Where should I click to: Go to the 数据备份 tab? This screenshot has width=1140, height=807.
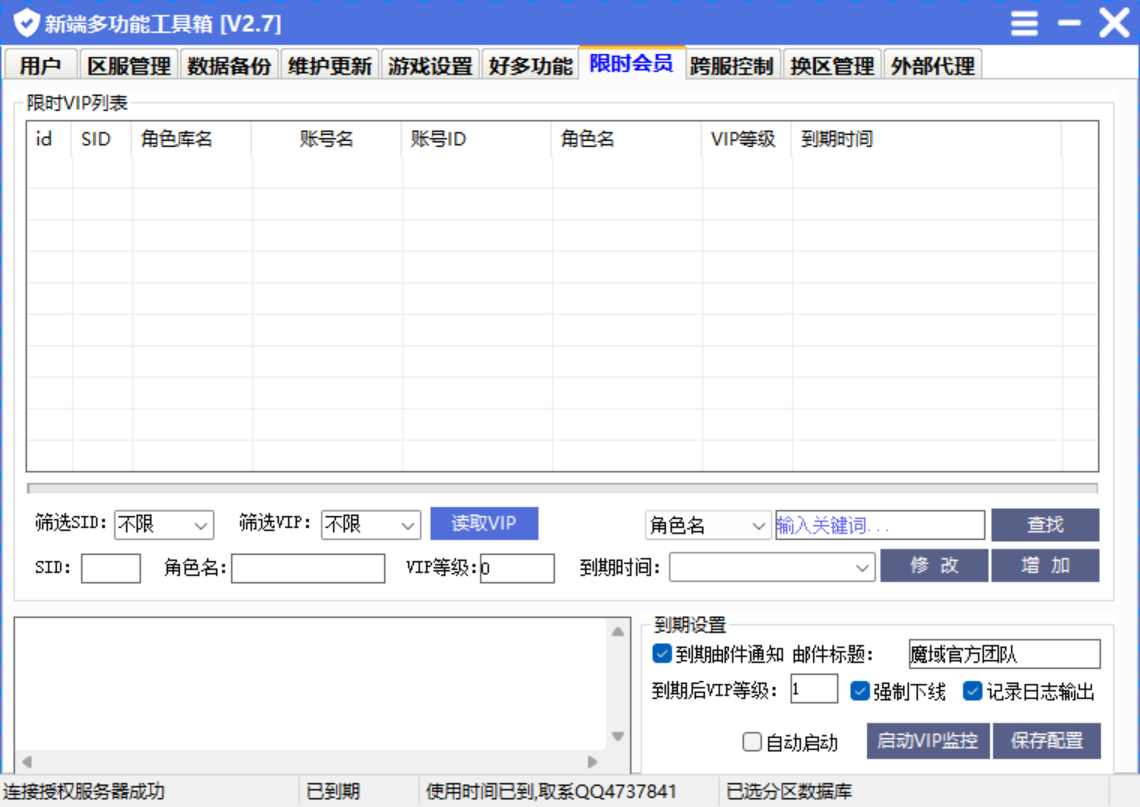pos(229,65)
